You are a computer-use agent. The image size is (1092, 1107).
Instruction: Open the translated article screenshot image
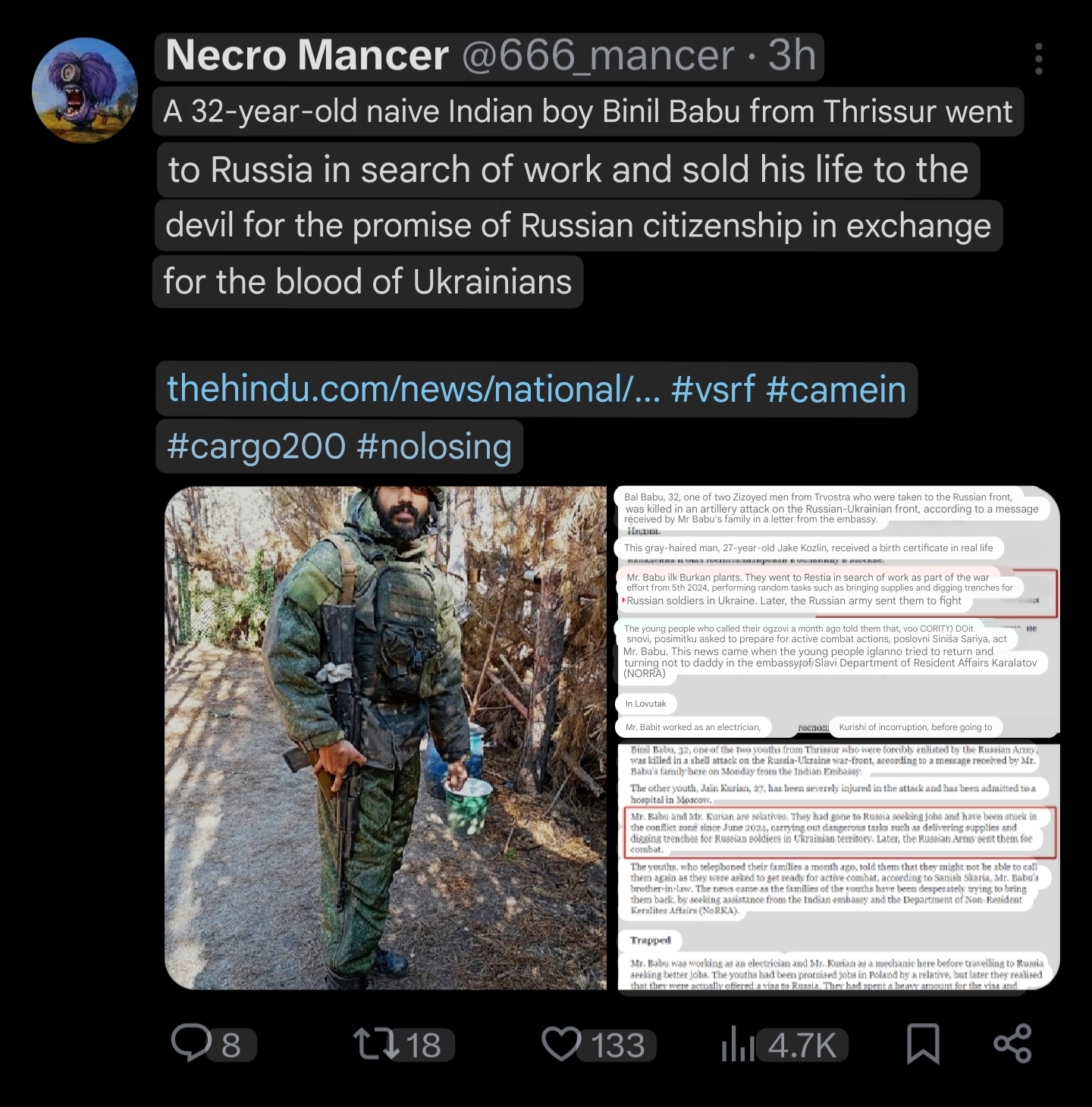pos(838,611)
